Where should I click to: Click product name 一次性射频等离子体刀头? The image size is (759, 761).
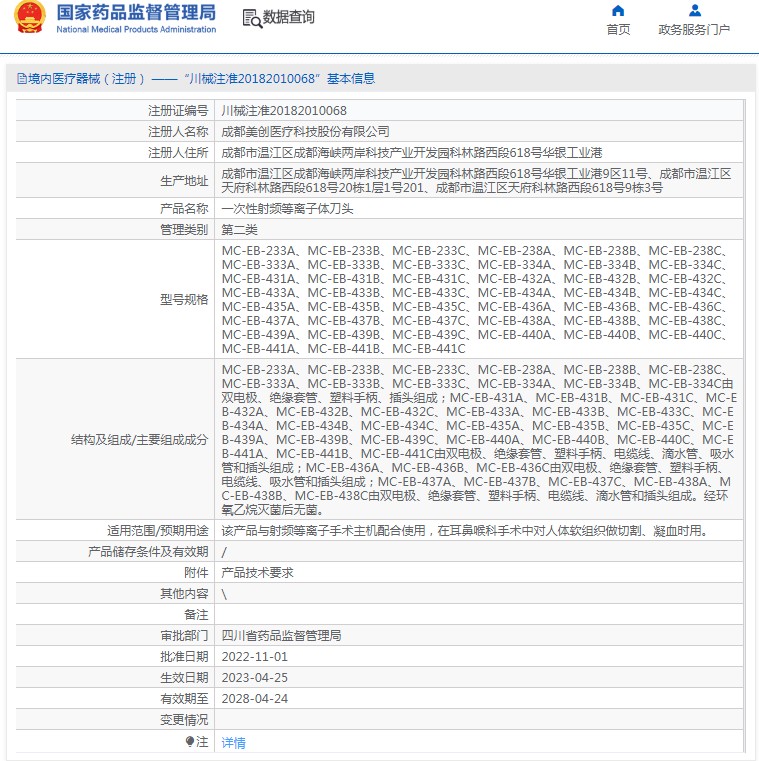pos(287,209)
